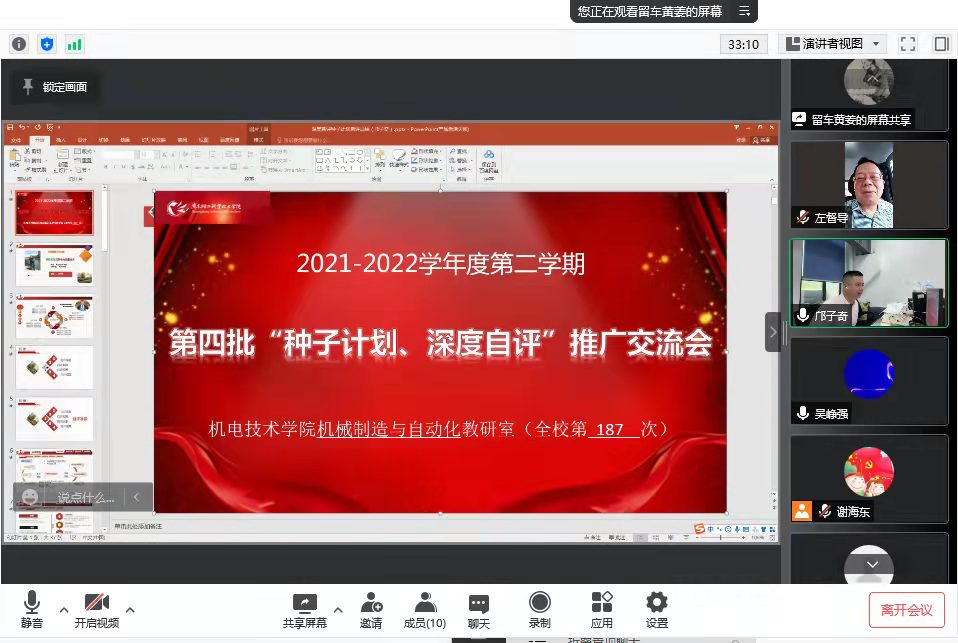958x643 pixels.
Task: Open the Chat panel
Action: tap(479, 610)
